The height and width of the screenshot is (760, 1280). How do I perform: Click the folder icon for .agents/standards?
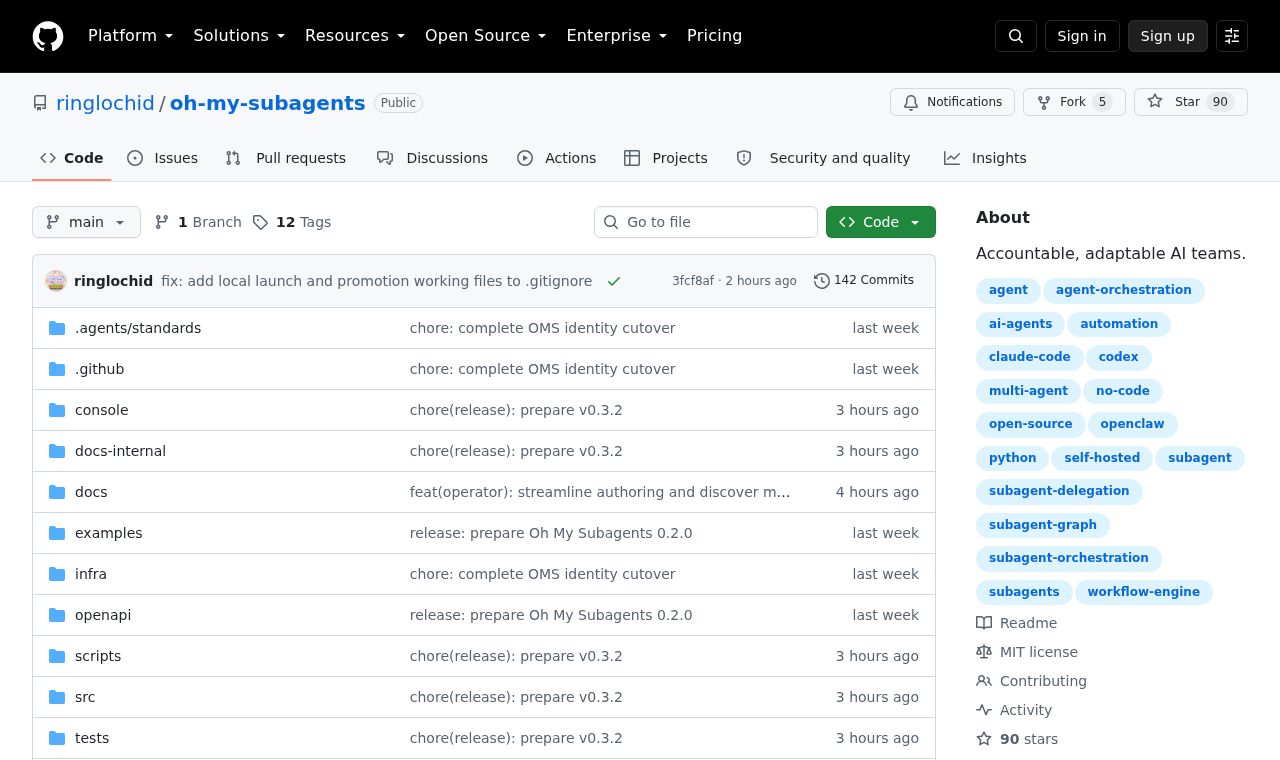coord(57,328)
